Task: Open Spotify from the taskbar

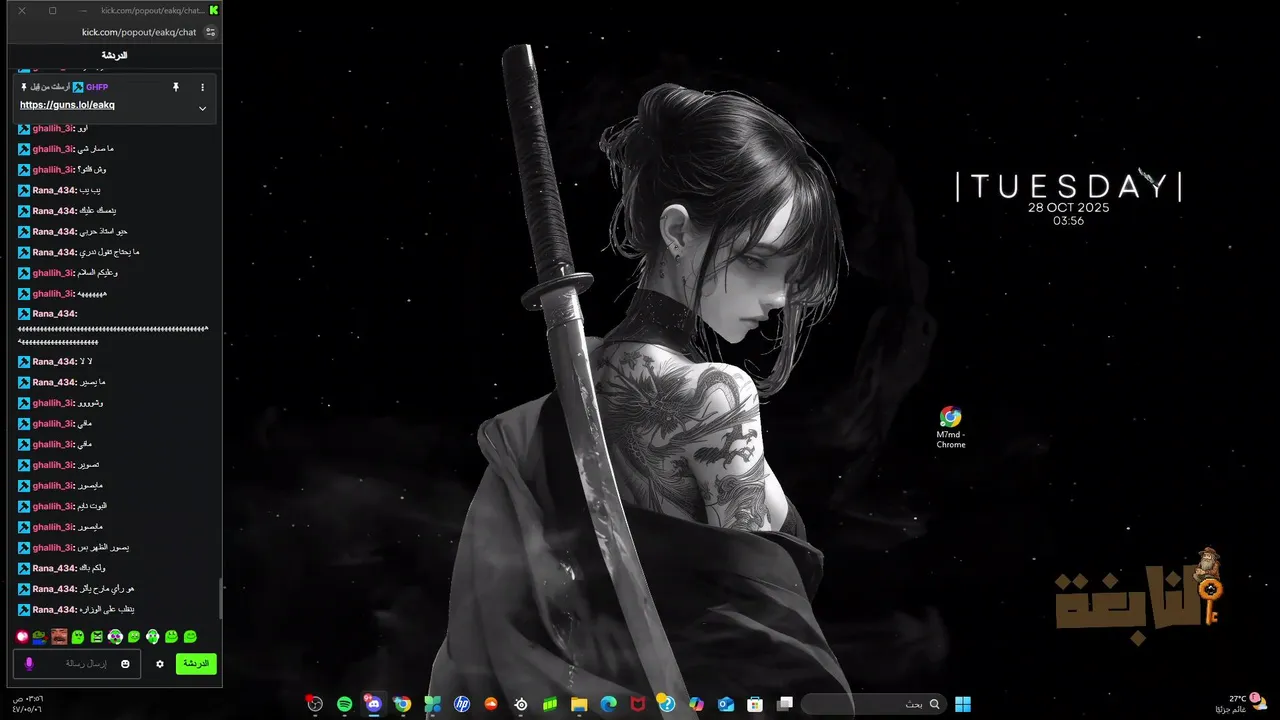Action: coord(344,704)
